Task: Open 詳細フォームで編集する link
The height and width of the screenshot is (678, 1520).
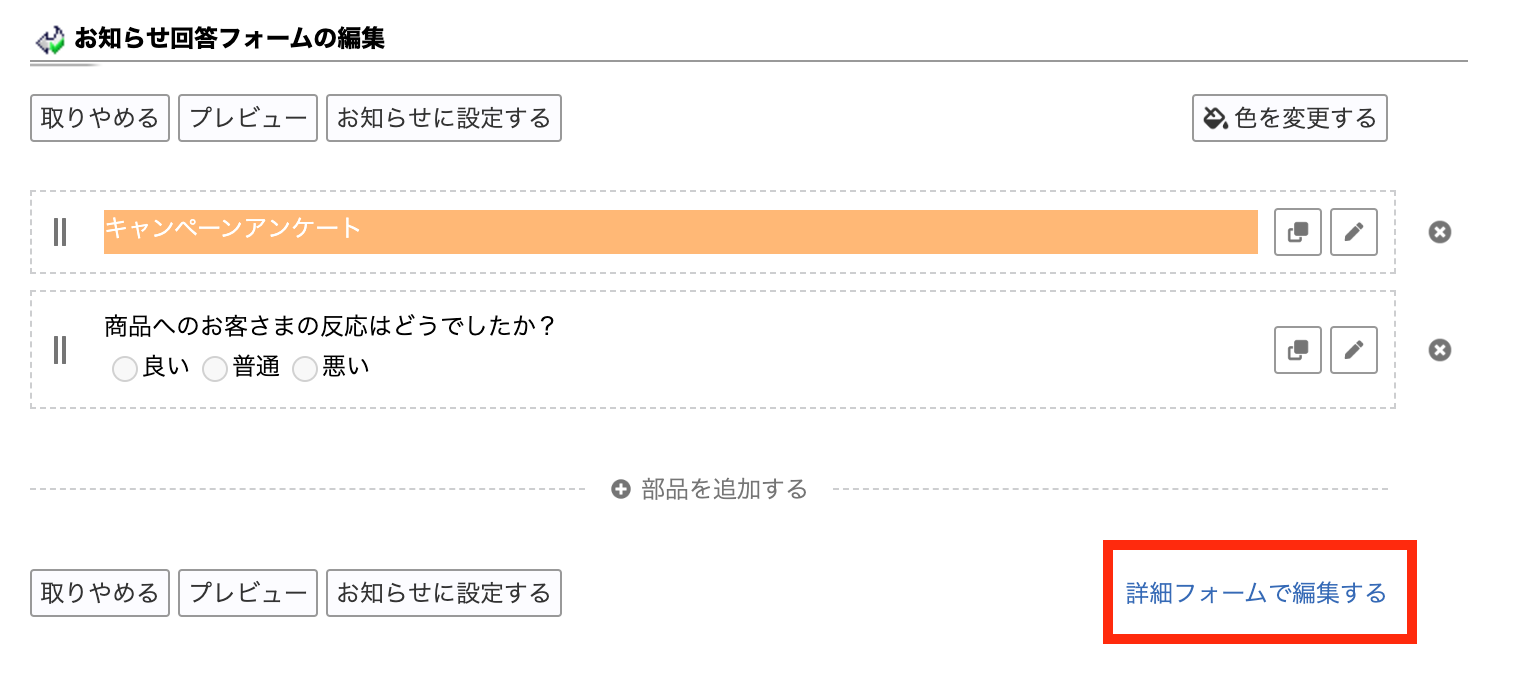Action: coord(1257,593)
